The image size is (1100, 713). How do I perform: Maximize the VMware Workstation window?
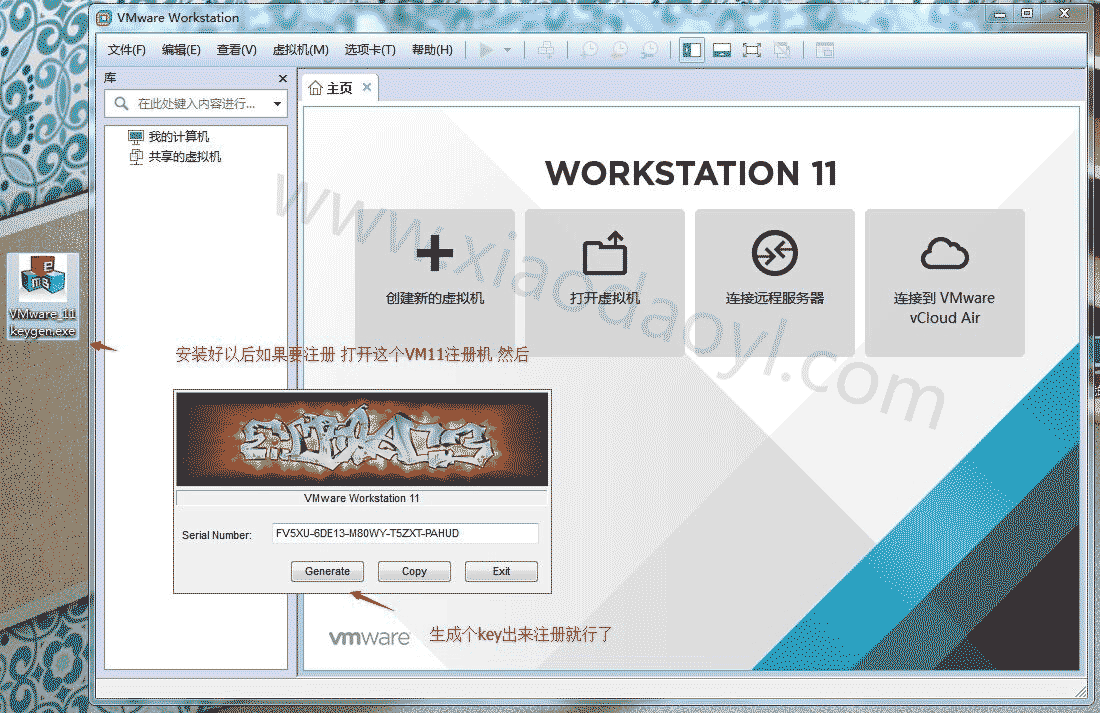point(1027,13)
